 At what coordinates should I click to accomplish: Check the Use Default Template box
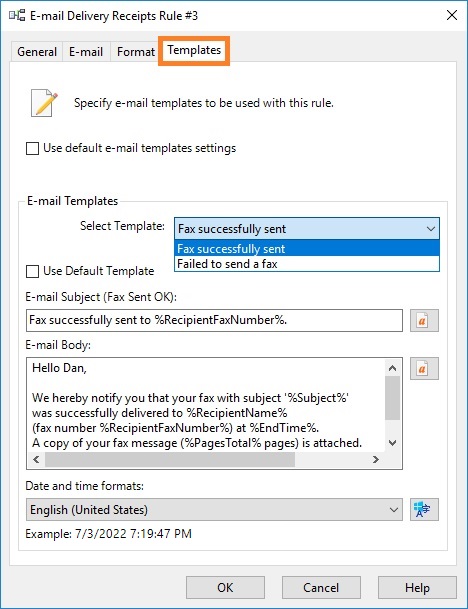point(32,271)
